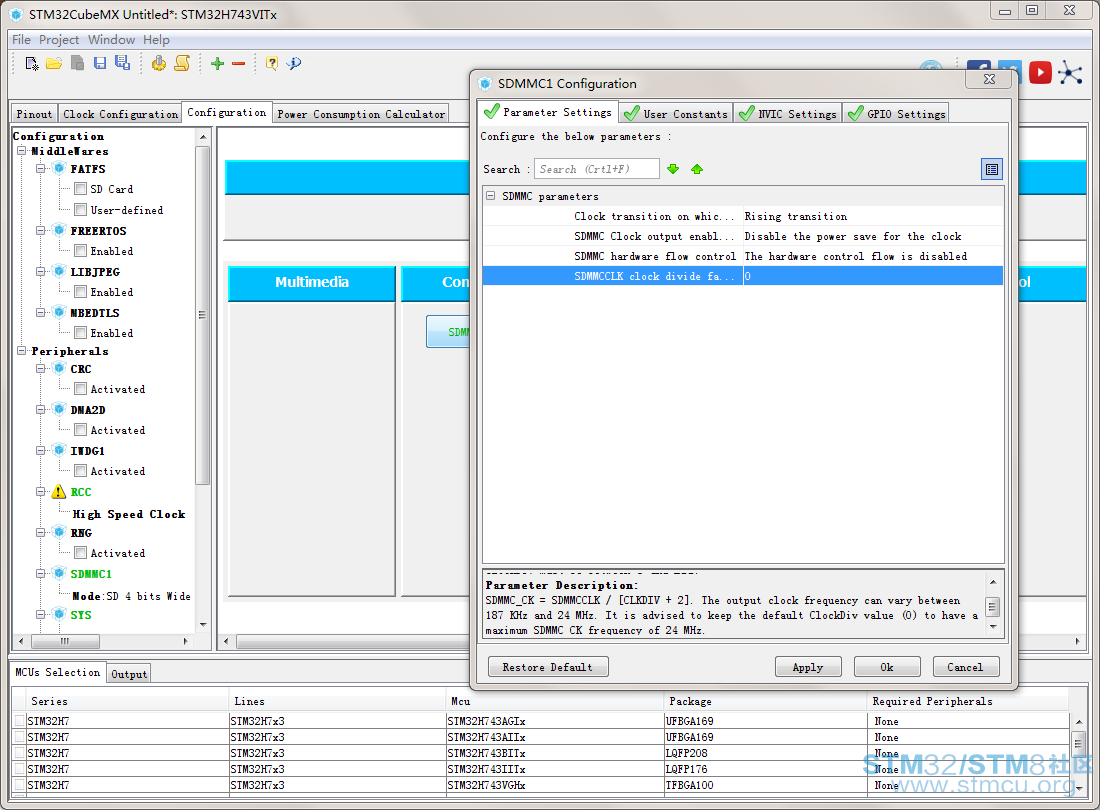1100x810 pixels.
Task: Save the project with floppy disk icon
Action: [x=100, y=63]
